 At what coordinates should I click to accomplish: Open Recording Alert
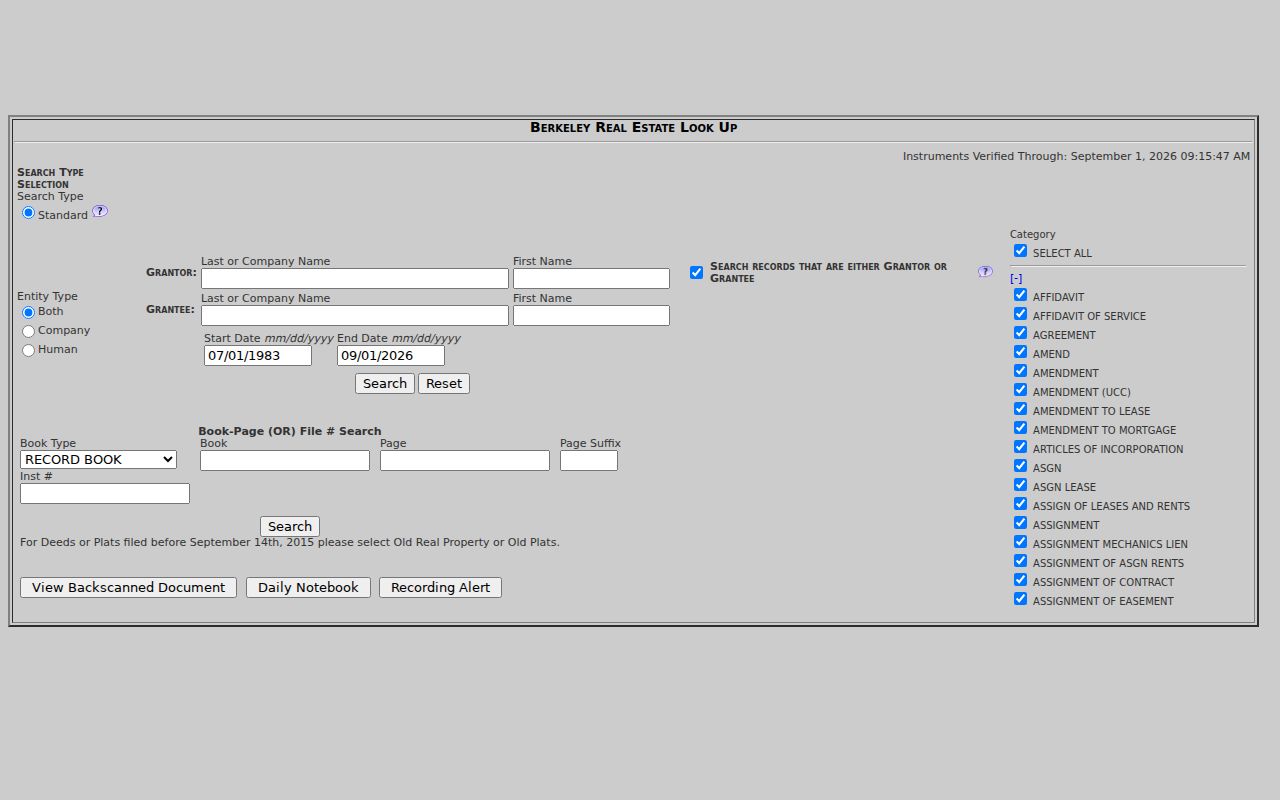pos(440,588)
